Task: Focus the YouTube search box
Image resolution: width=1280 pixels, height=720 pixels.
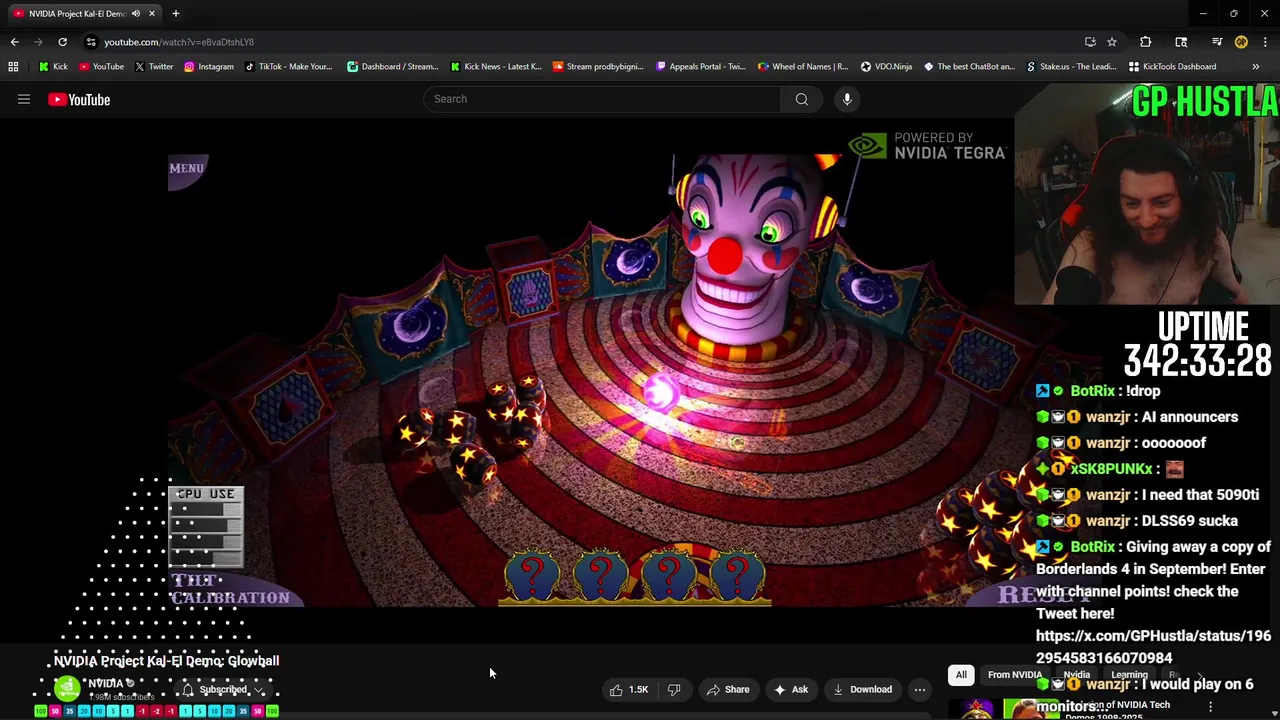Action: [x=603, y=99]
